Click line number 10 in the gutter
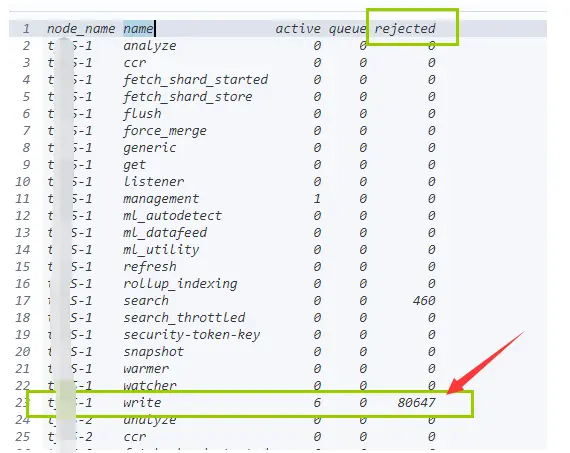The height and width of the screenshot is (453, 570). pos(23,181)
